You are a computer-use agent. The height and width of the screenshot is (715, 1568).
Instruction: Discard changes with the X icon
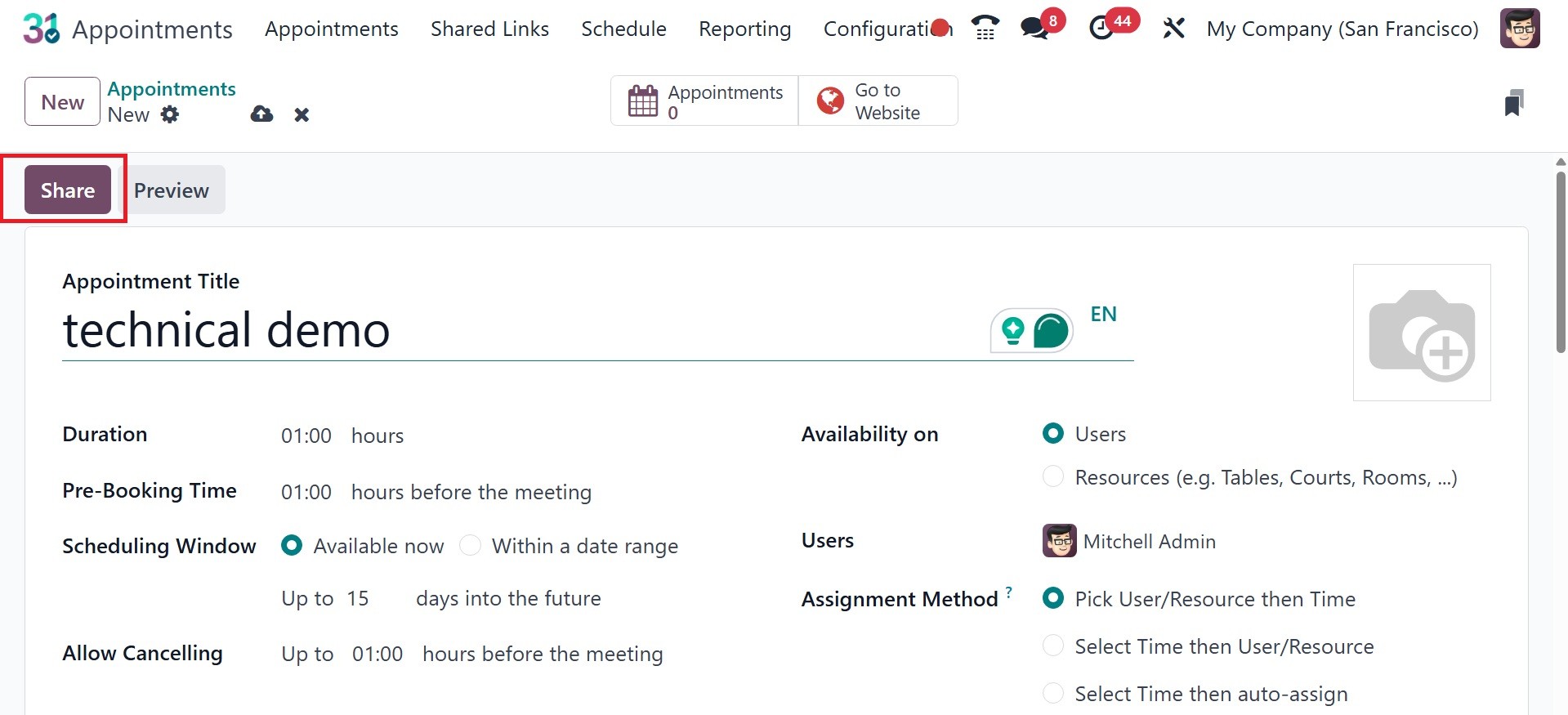point(302,114)
